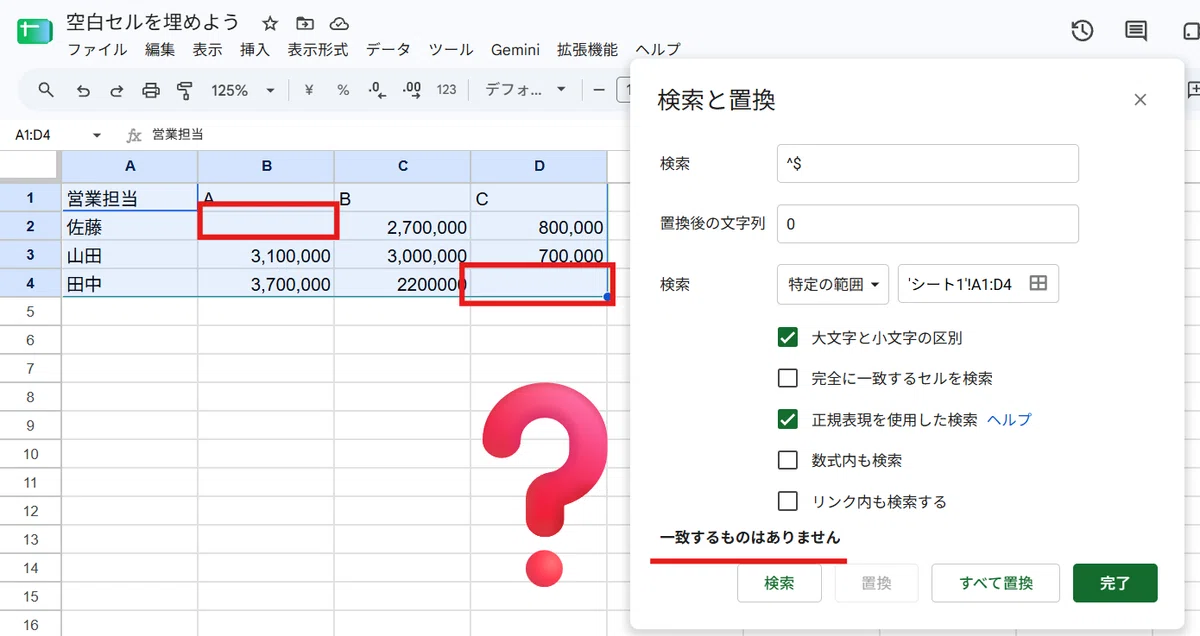Uncheck 正規表現を使用した検索 checkbox
Image resolution: width=1200 pixels, height=636 pixels.
coord(788,420)
